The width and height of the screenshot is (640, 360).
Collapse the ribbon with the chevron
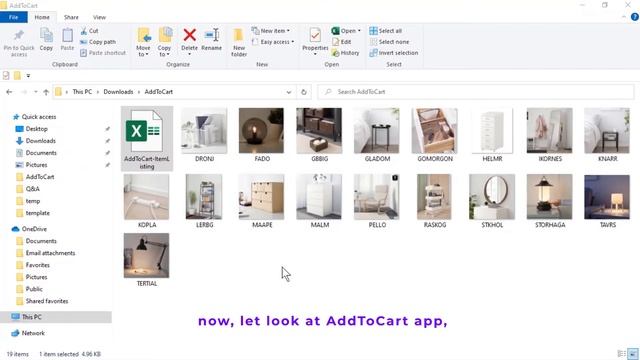(x=624, y=17)
